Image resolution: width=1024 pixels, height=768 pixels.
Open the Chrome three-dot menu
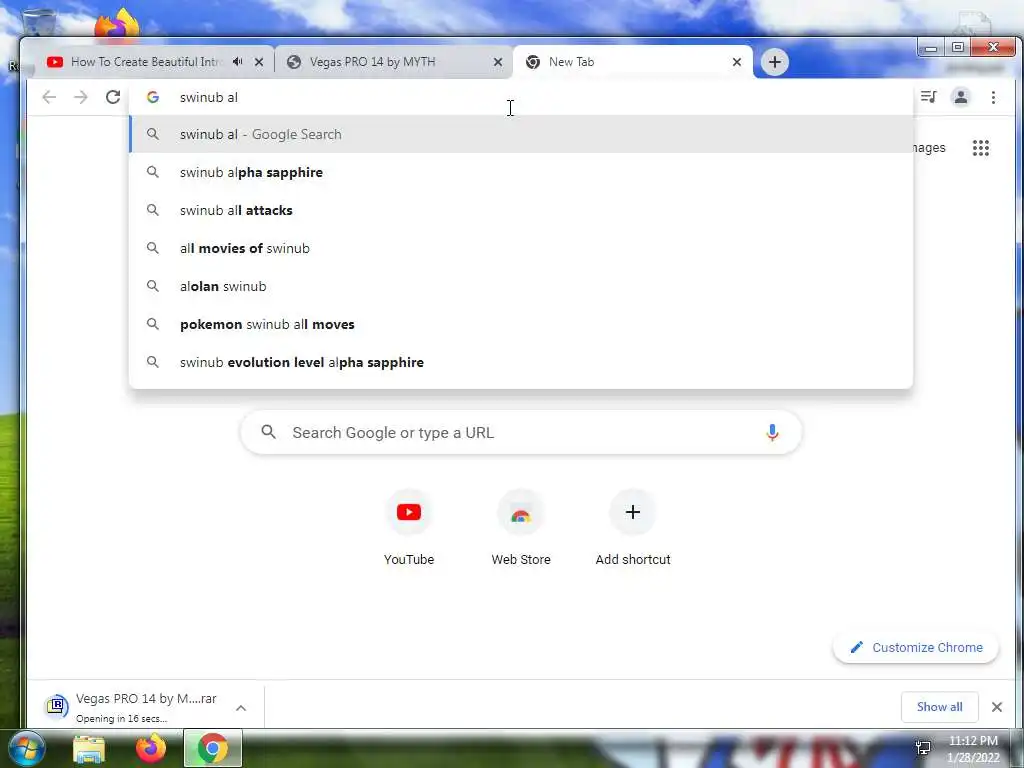tap(993, 97)
